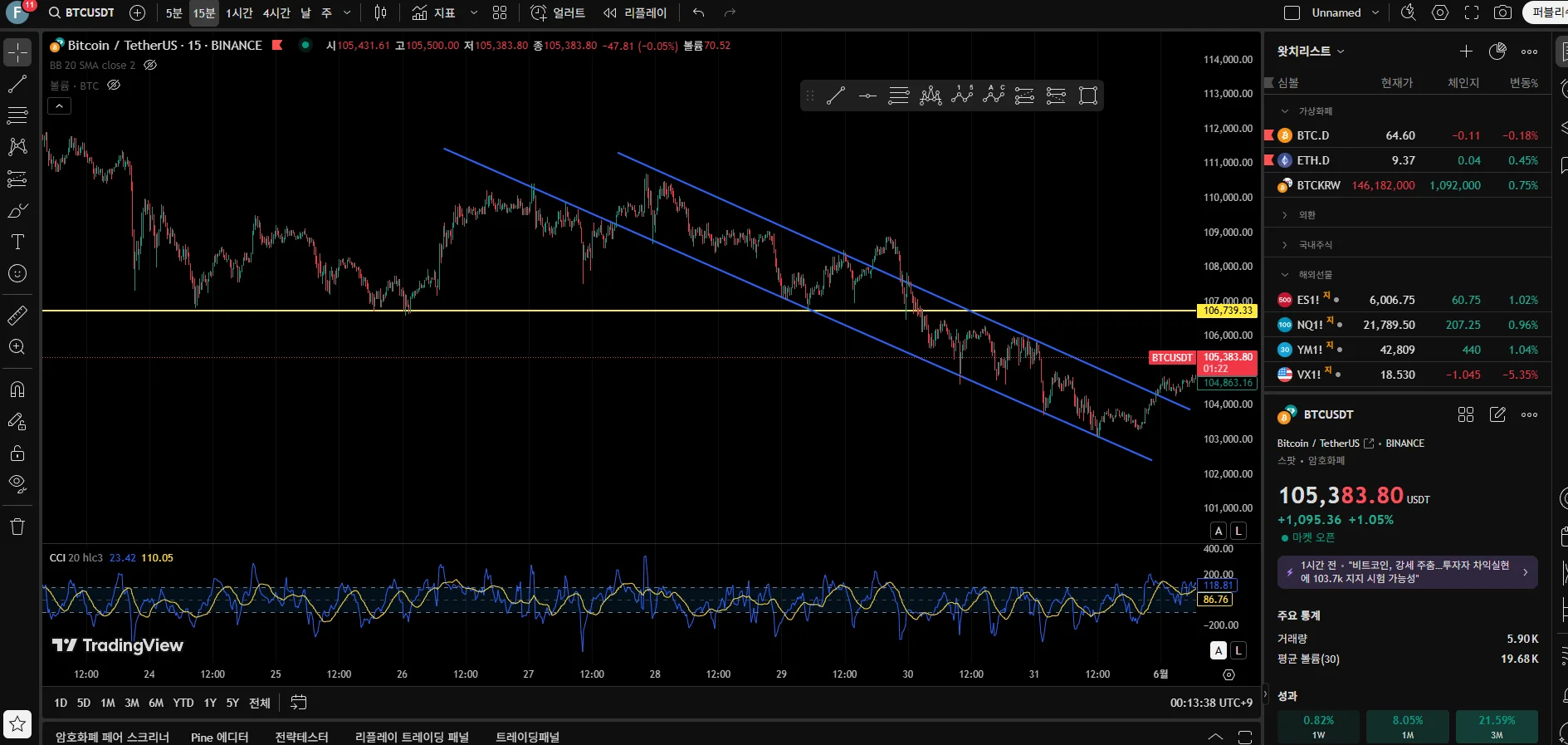Open the forecasting and measurement tools

coord(17,179)
